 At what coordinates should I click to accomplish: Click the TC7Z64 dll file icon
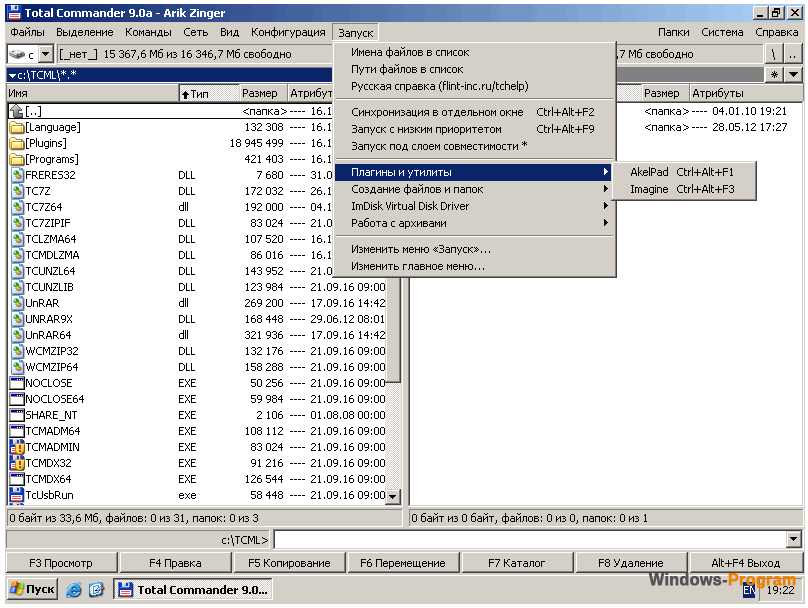coord(18,207)
